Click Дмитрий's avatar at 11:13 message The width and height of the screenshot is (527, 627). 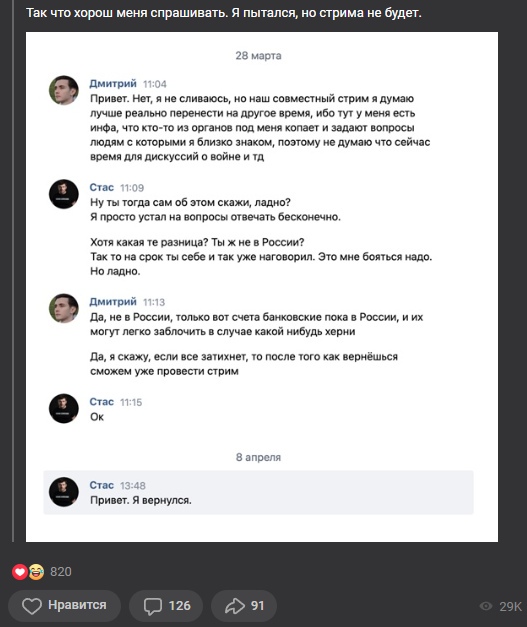coord(64,308)
